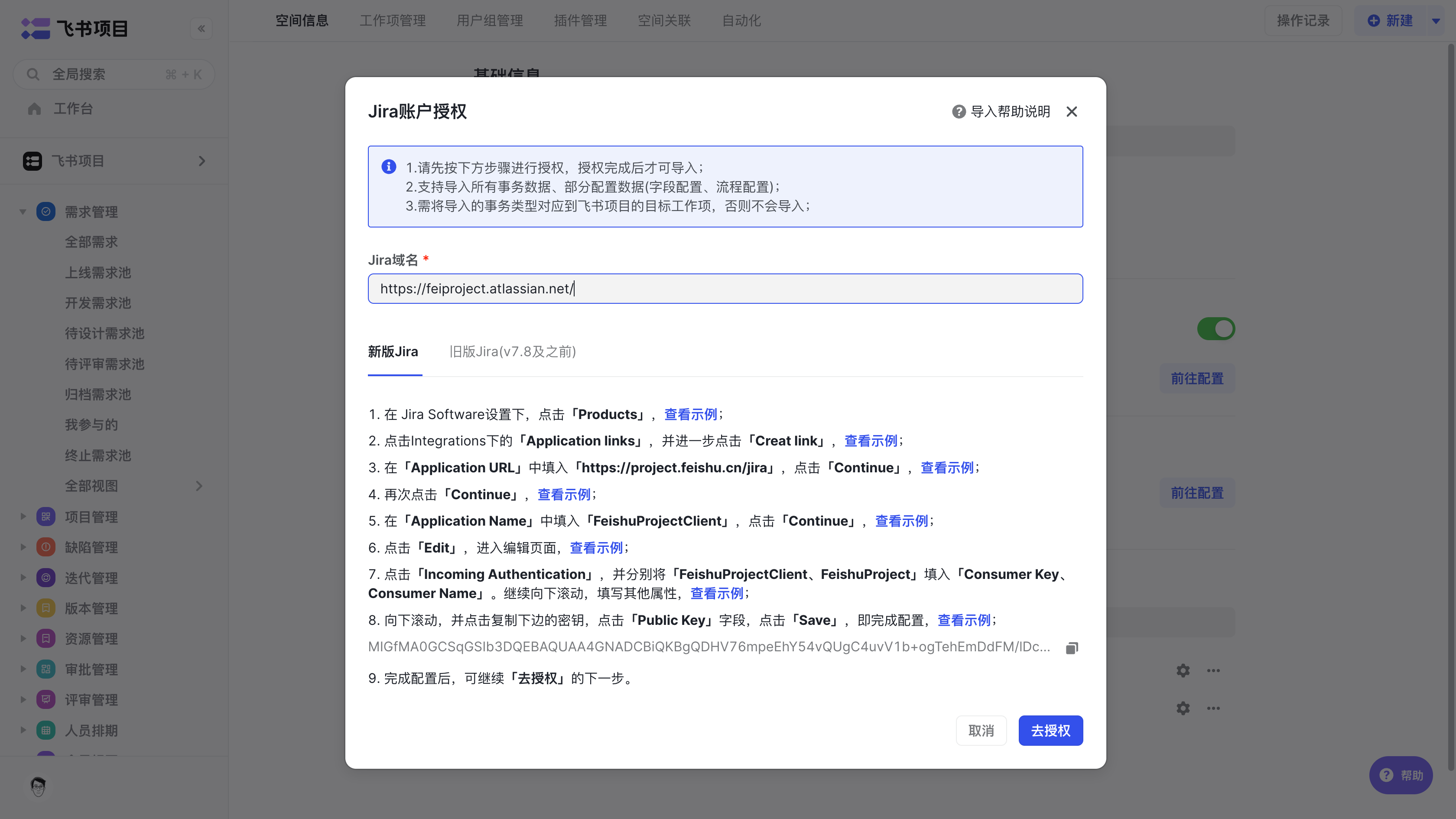The width and height of the screenshot is (1456, 819).
Task: Toggle the green switch behind the dialog
Action: click(1216, 329)
